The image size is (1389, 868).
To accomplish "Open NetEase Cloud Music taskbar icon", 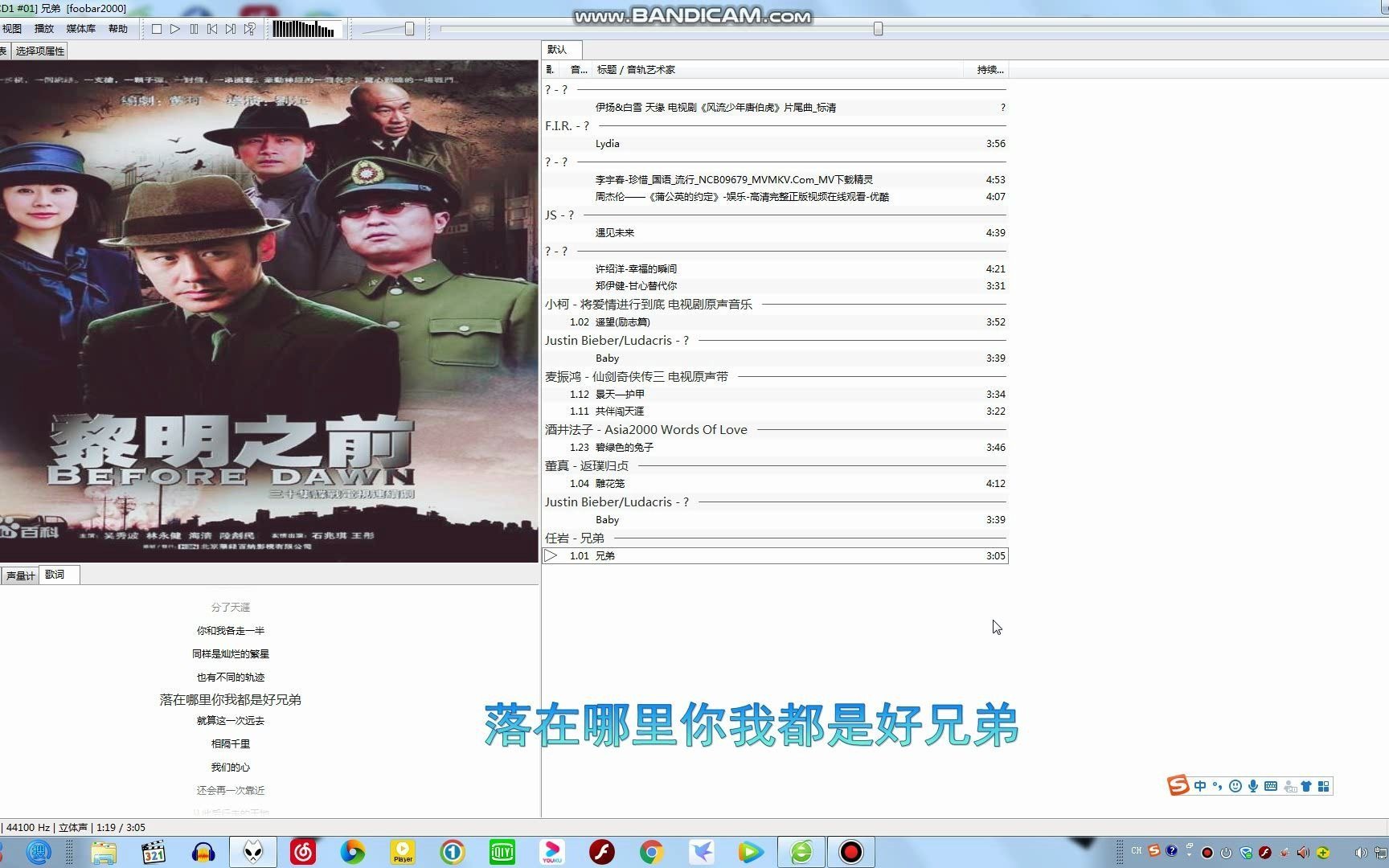I will pos(303,852).
